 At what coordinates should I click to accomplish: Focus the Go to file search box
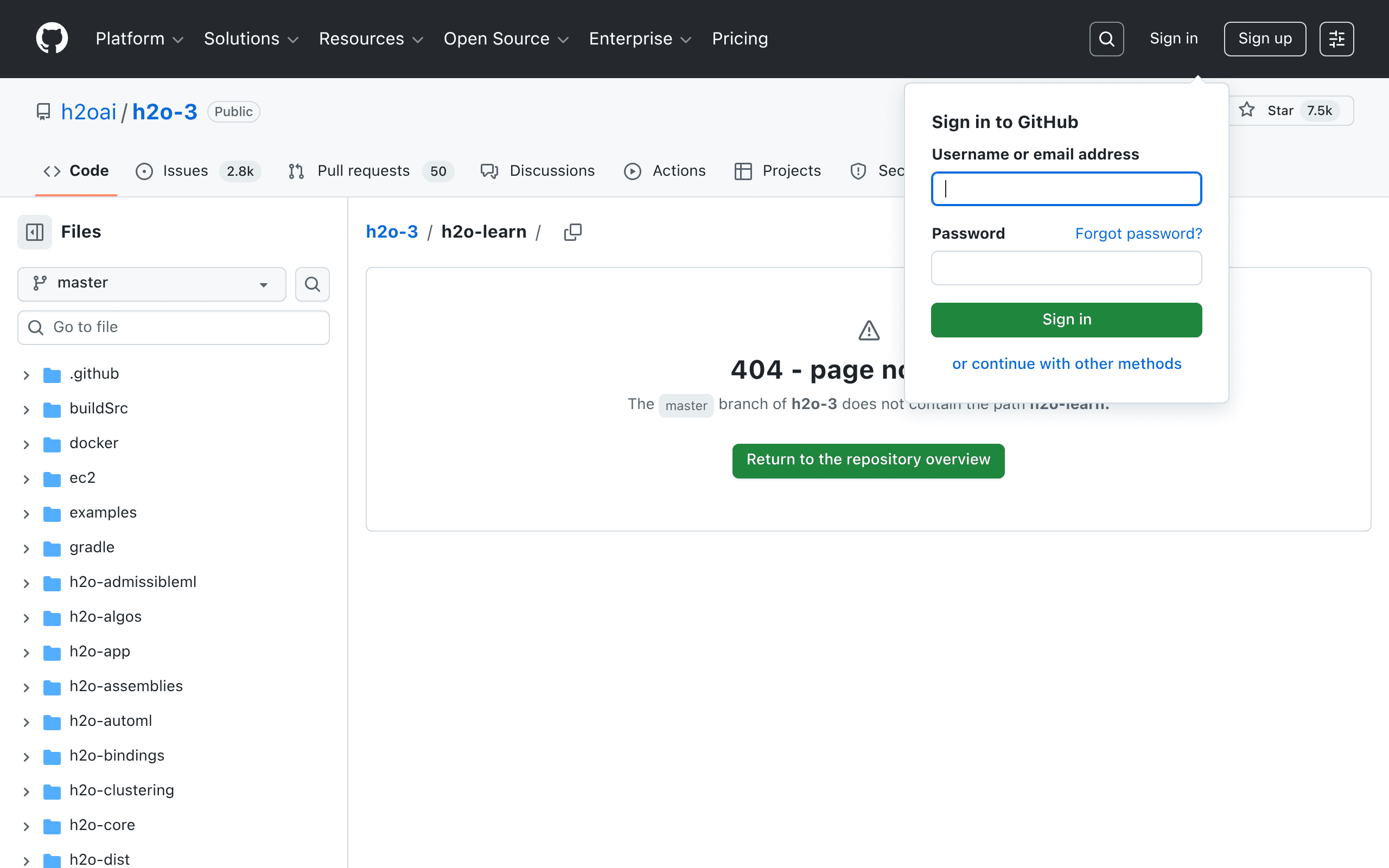click(x=173, y=328)
